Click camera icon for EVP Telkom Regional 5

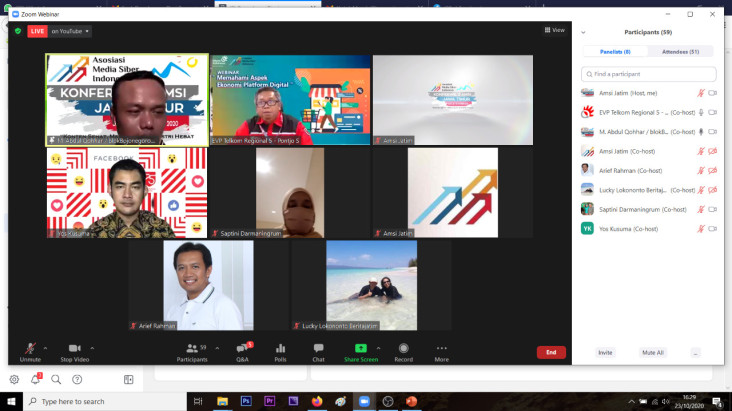[712, 113]
